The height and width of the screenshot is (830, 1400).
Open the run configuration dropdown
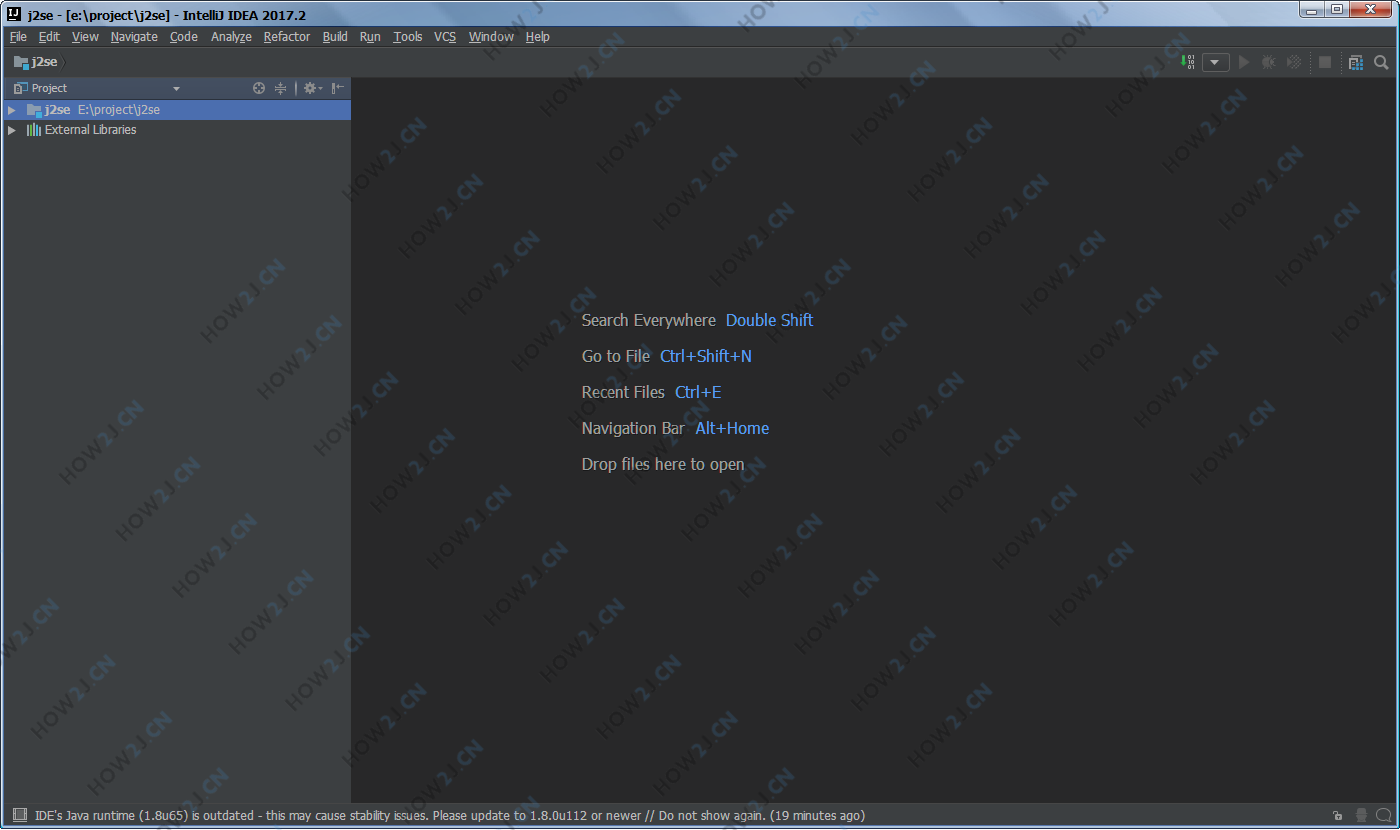pyautogui.click(x=1215, y=62)
